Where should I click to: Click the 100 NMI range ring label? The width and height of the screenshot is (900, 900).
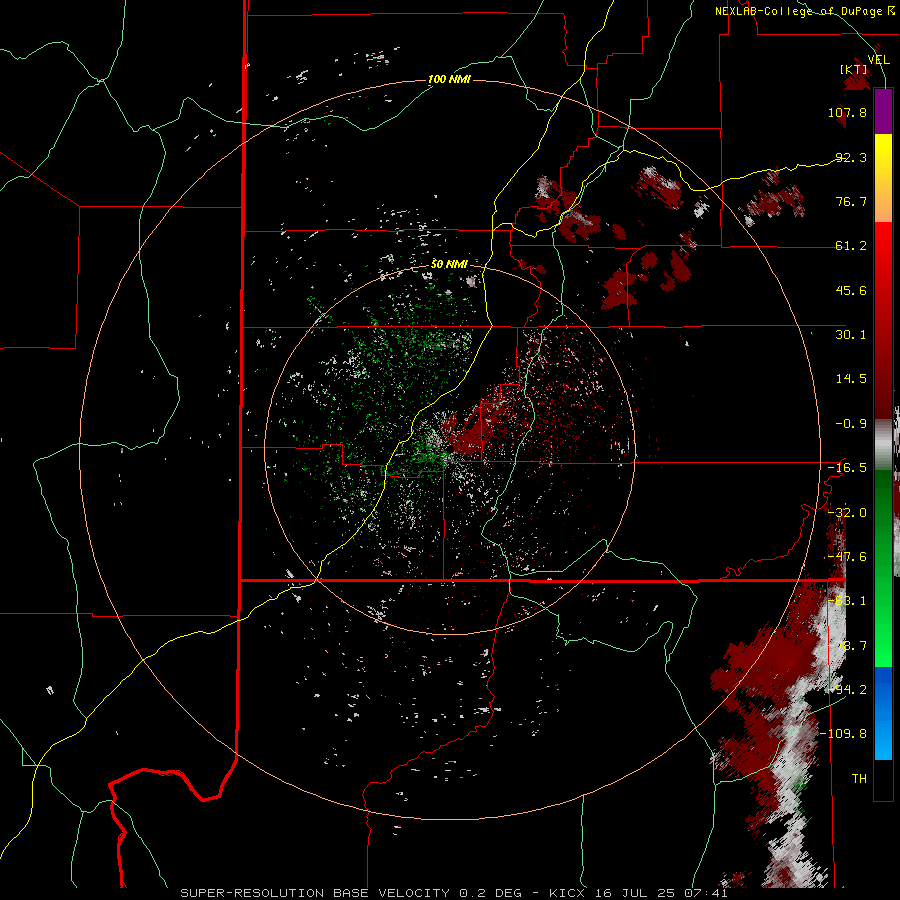coord(449,79)
